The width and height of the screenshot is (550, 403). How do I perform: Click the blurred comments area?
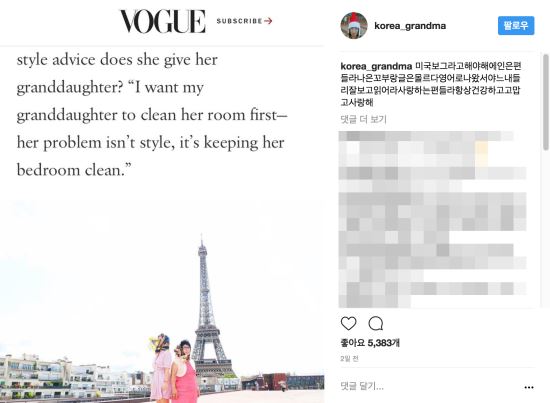point(432,219)
